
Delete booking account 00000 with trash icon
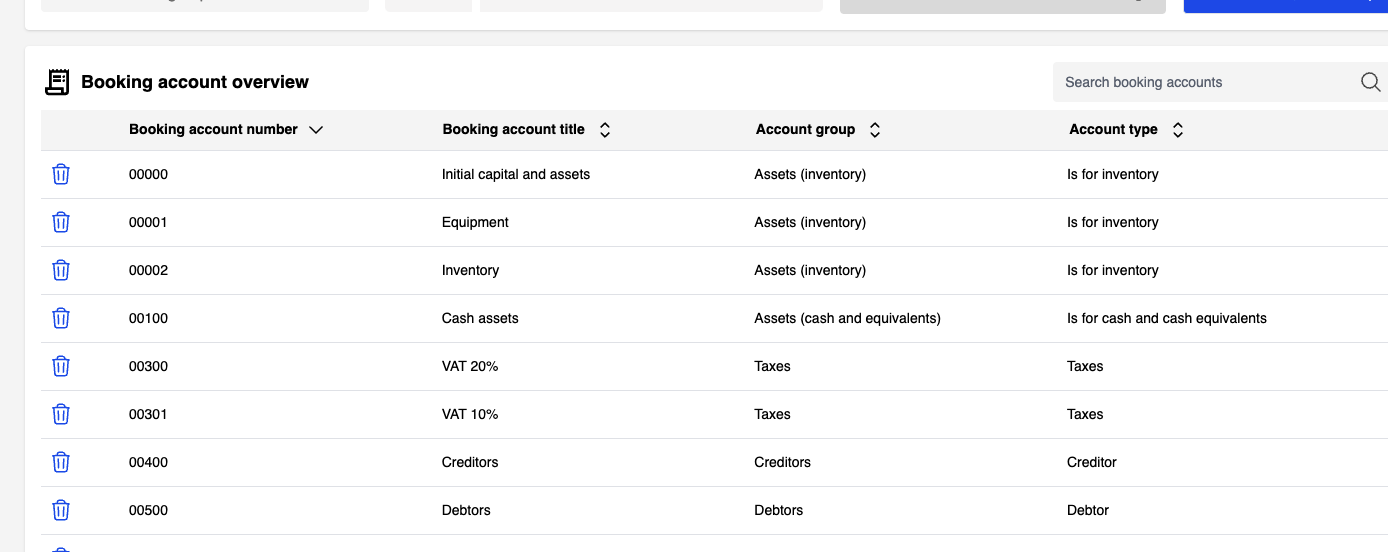(x=61, y=174)
